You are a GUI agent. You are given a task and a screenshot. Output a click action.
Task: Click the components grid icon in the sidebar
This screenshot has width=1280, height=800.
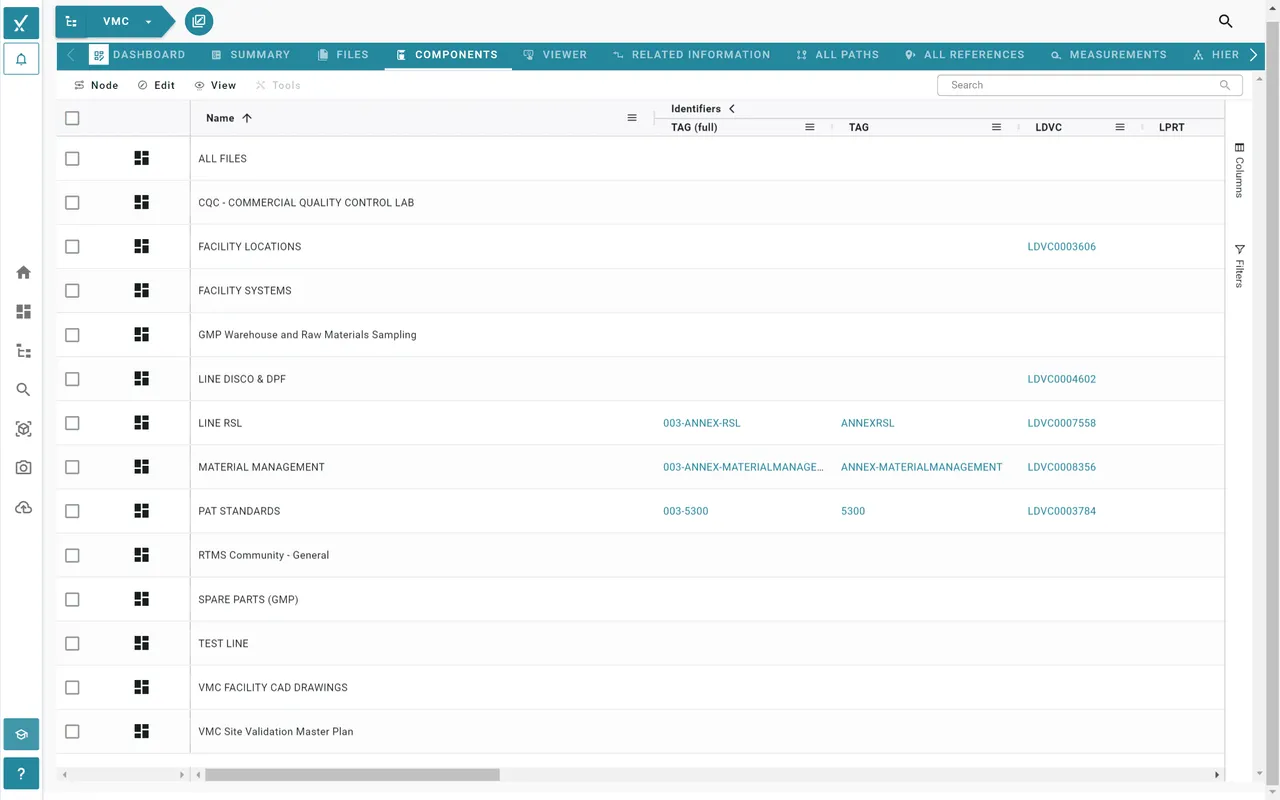(23, 311)
